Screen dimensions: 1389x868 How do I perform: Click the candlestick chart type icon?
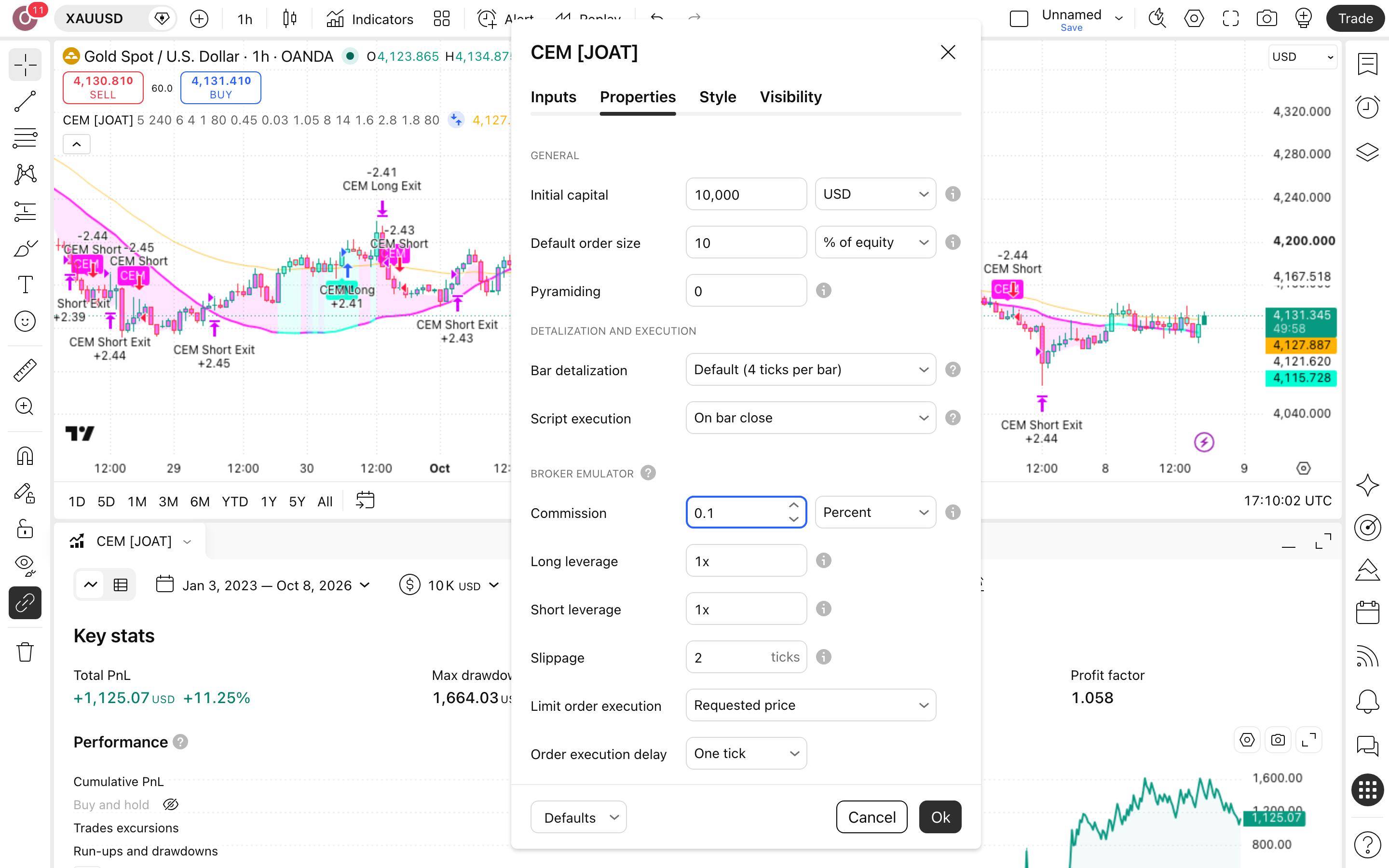click(x=290, y=18)
